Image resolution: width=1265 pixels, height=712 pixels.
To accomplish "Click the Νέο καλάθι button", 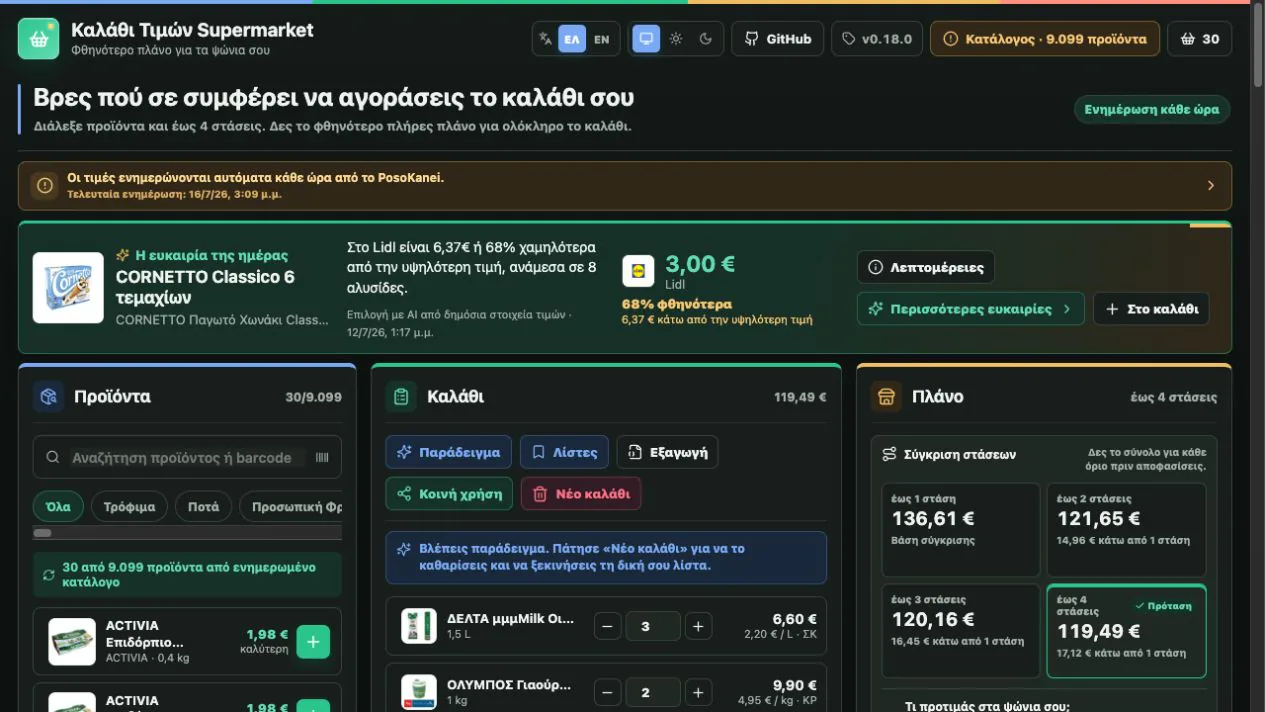I will point(581,494).
